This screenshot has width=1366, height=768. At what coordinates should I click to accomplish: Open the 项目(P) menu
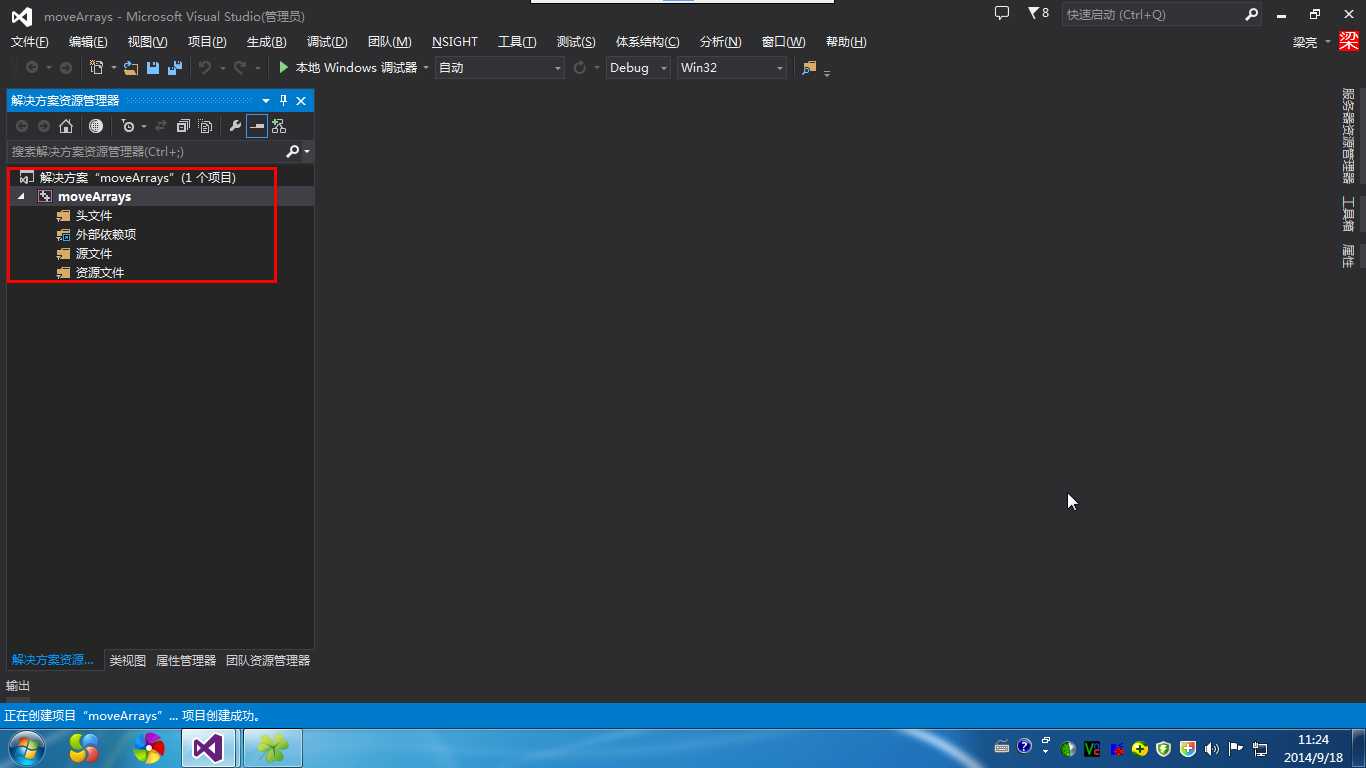[207, 41]
